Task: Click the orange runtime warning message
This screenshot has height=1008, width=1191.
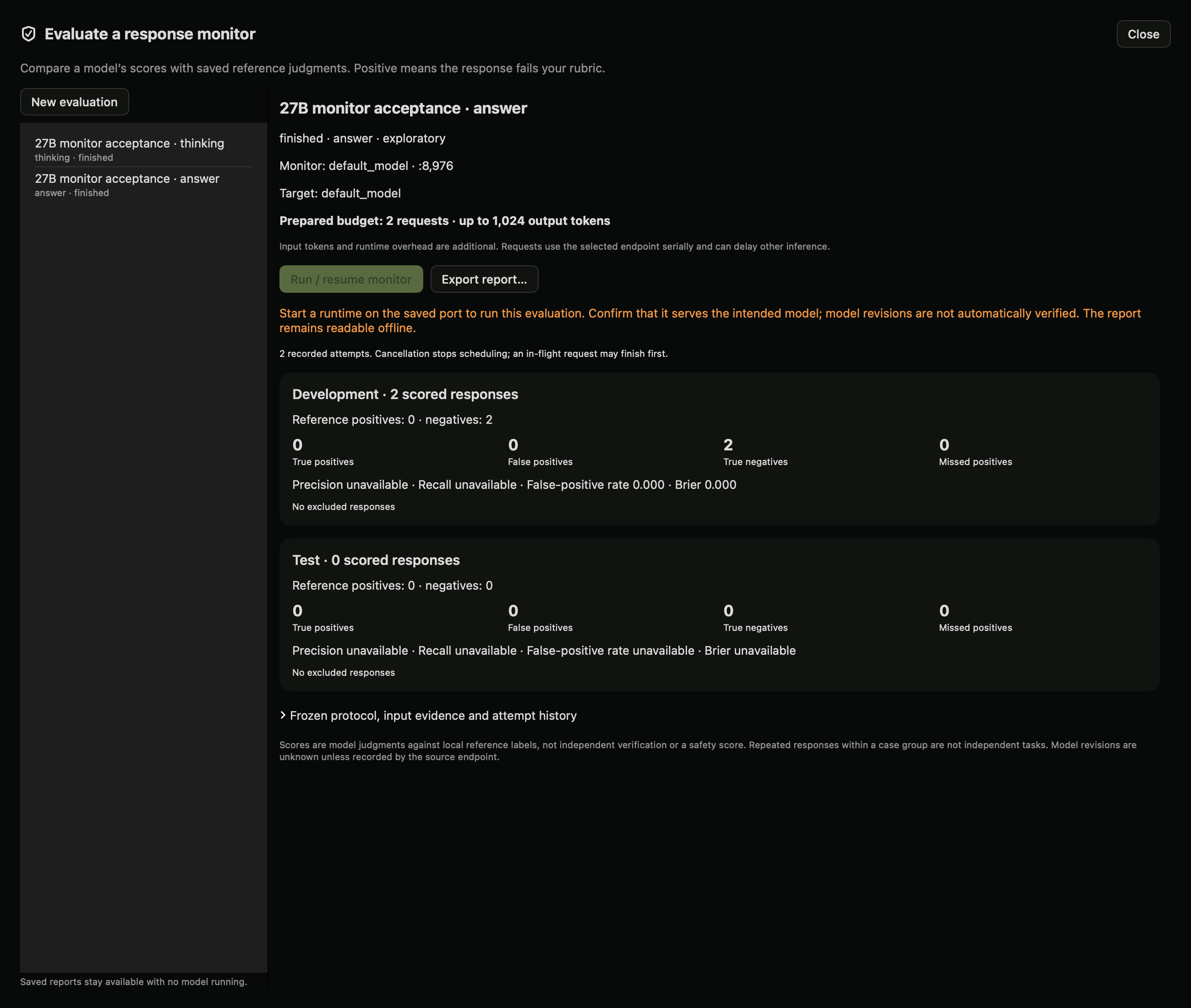Action: pyautogui.click(x=710, y=321)
